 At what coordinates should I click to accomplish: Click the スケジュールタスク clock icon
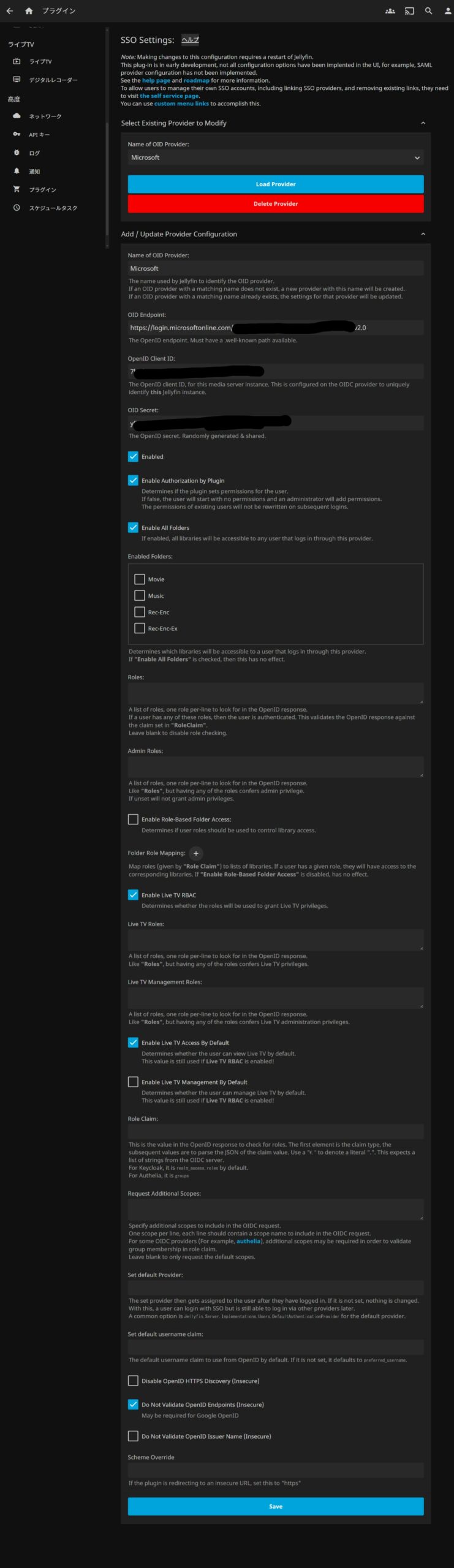(17, 208)
